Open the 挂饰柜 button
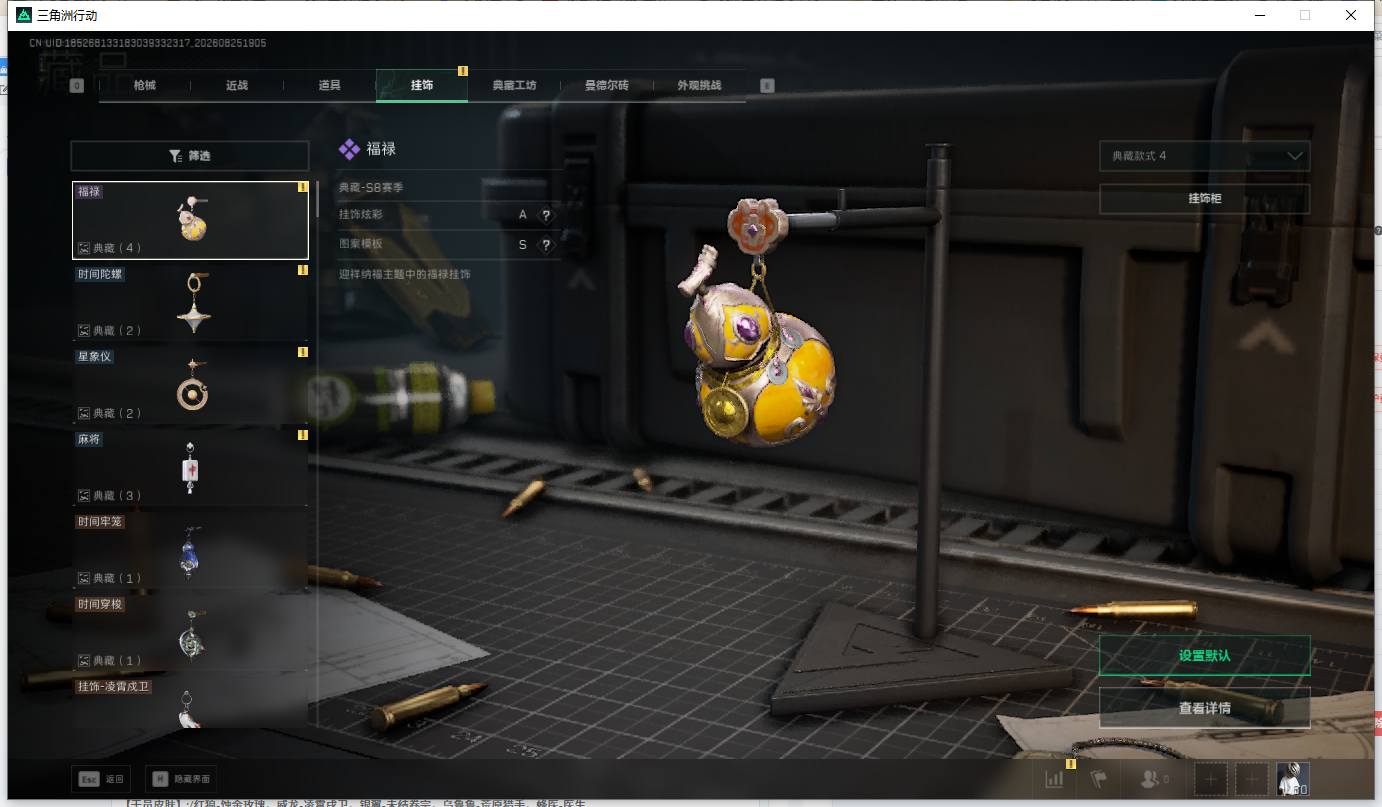The width and height of the screenshot is (1382, 807). tap(1204, 199)
